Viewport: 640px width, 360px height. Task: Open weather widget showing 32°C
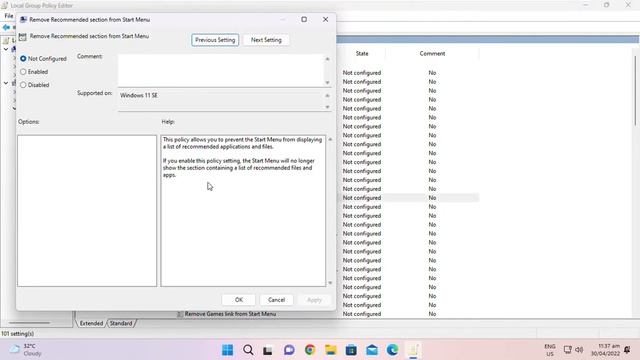point(26,350)
